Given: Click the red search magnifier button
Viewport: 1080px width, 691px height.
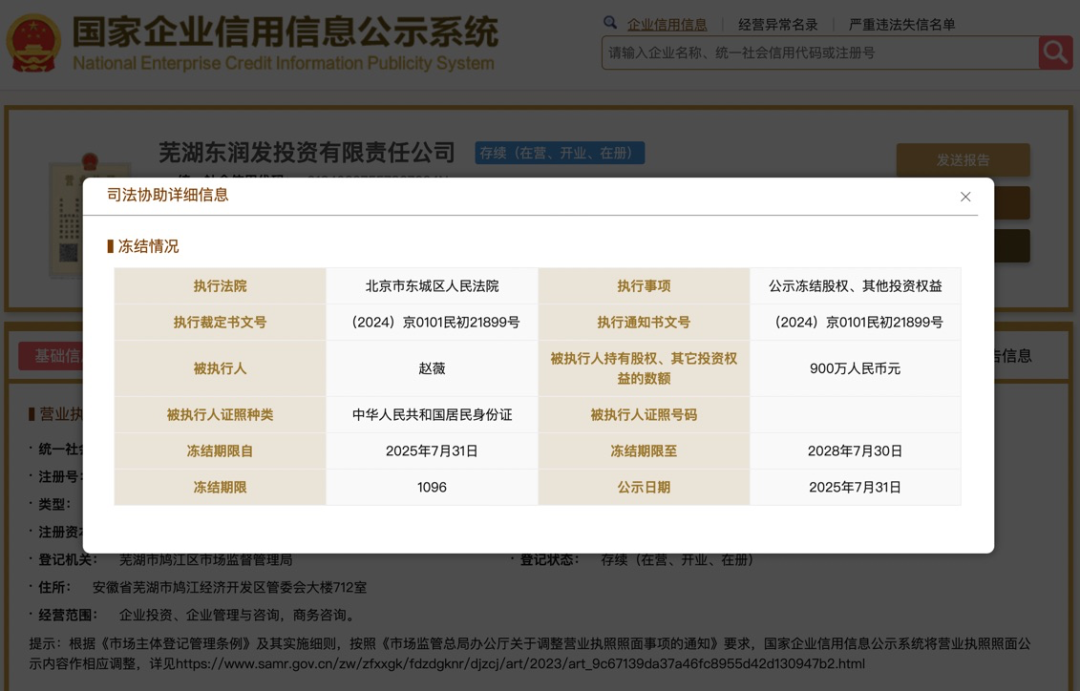Looking at the screenshot, I should point(1055,52).
